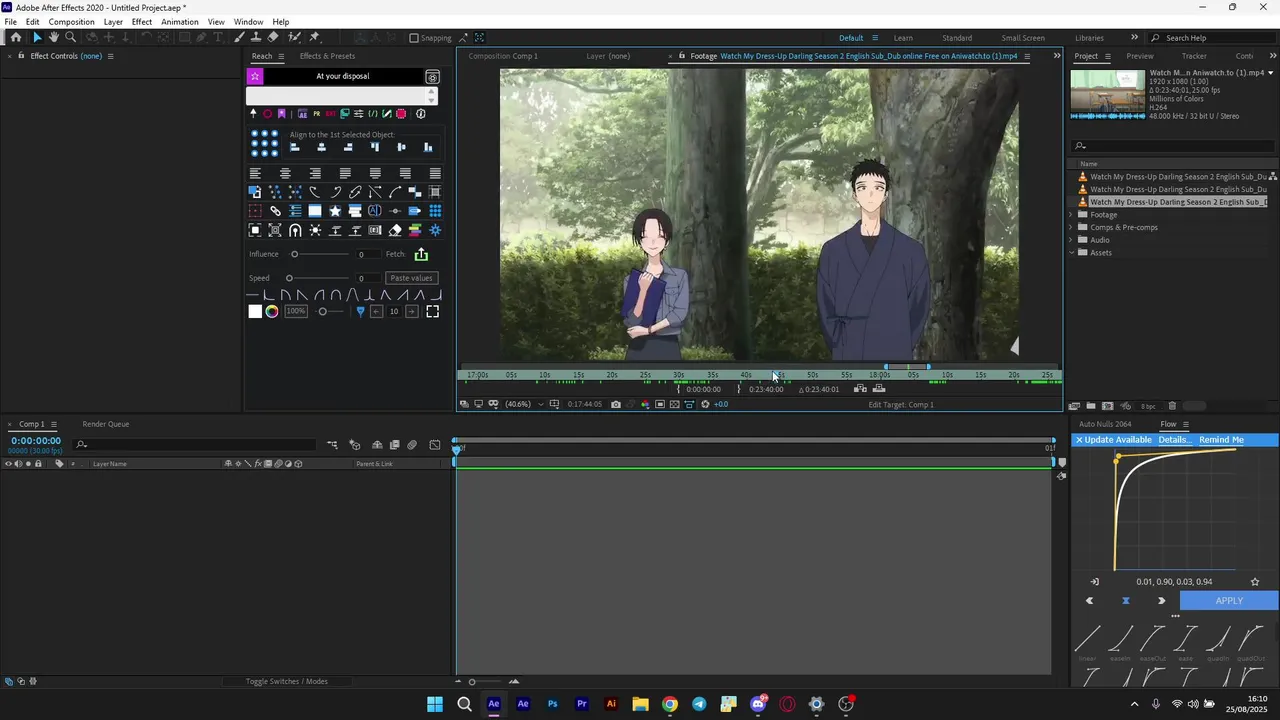Click Paste values button in Reach

click(411, 278)
